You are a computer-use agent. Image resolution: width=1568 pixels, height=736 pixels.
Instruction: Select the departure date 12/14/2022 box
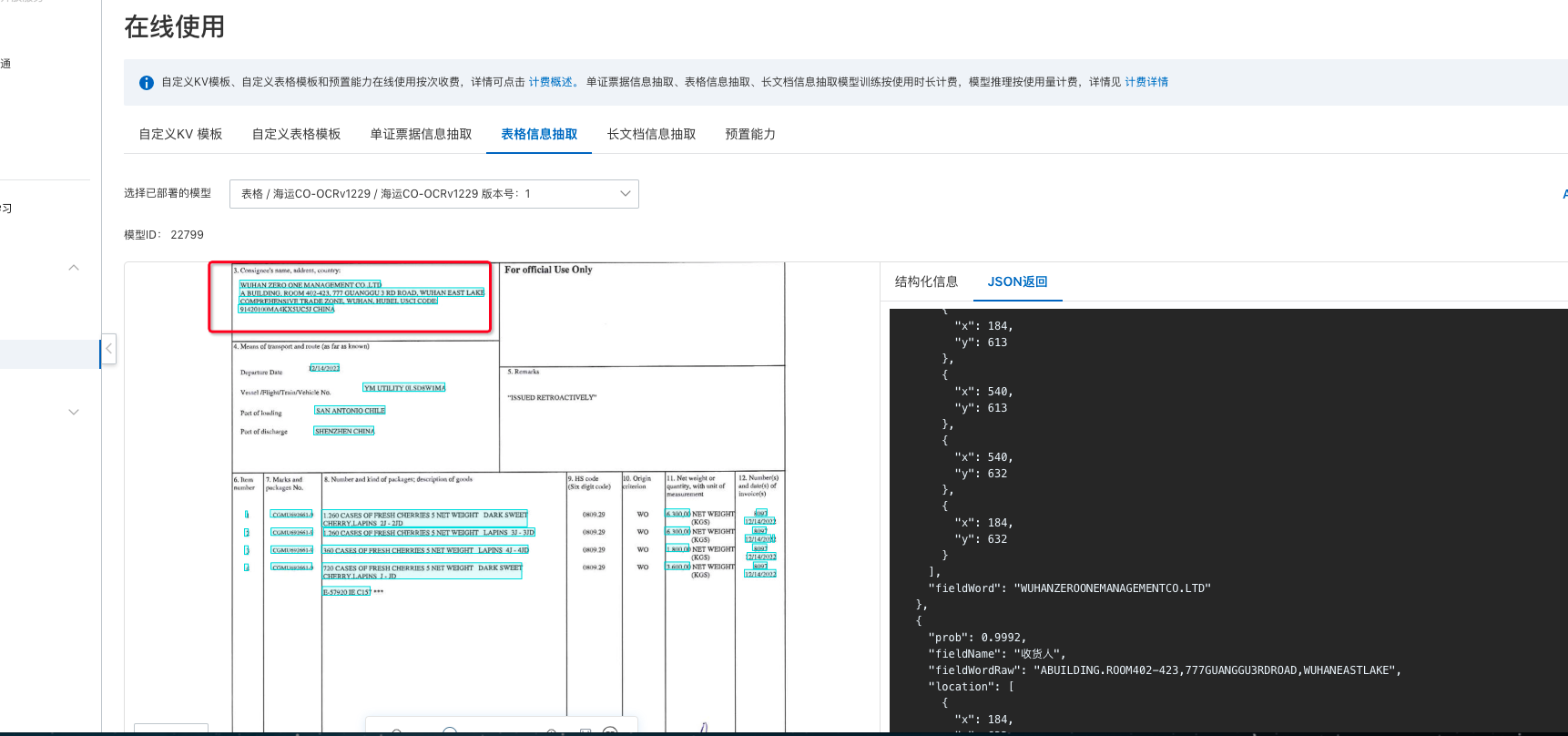click(324, 368)
